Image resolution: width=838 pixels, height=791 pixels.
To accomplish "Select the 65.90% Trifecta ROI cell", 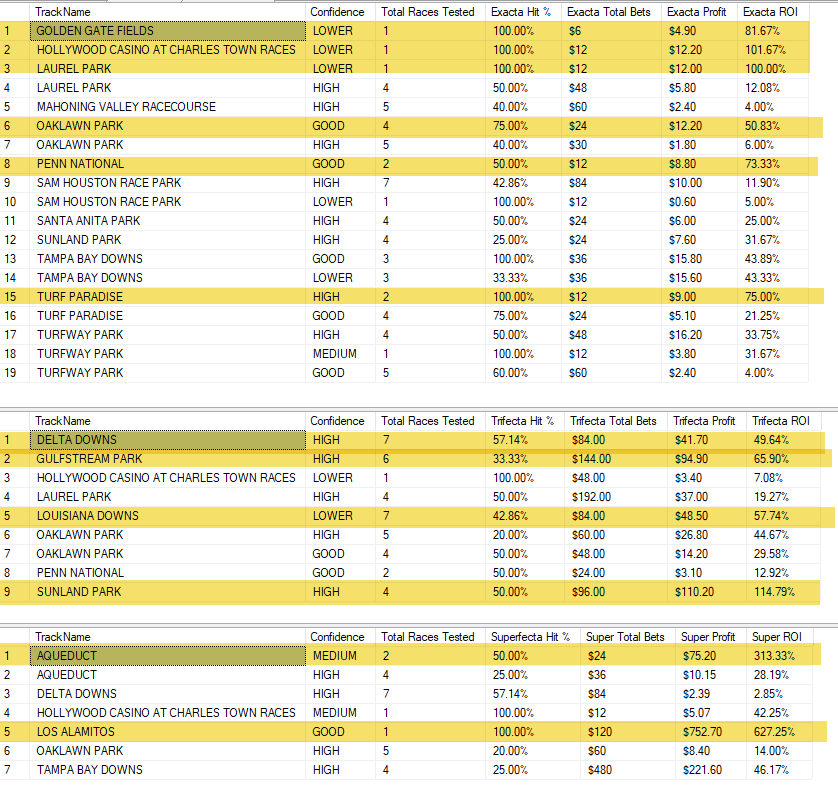I will tap(783, 459).
